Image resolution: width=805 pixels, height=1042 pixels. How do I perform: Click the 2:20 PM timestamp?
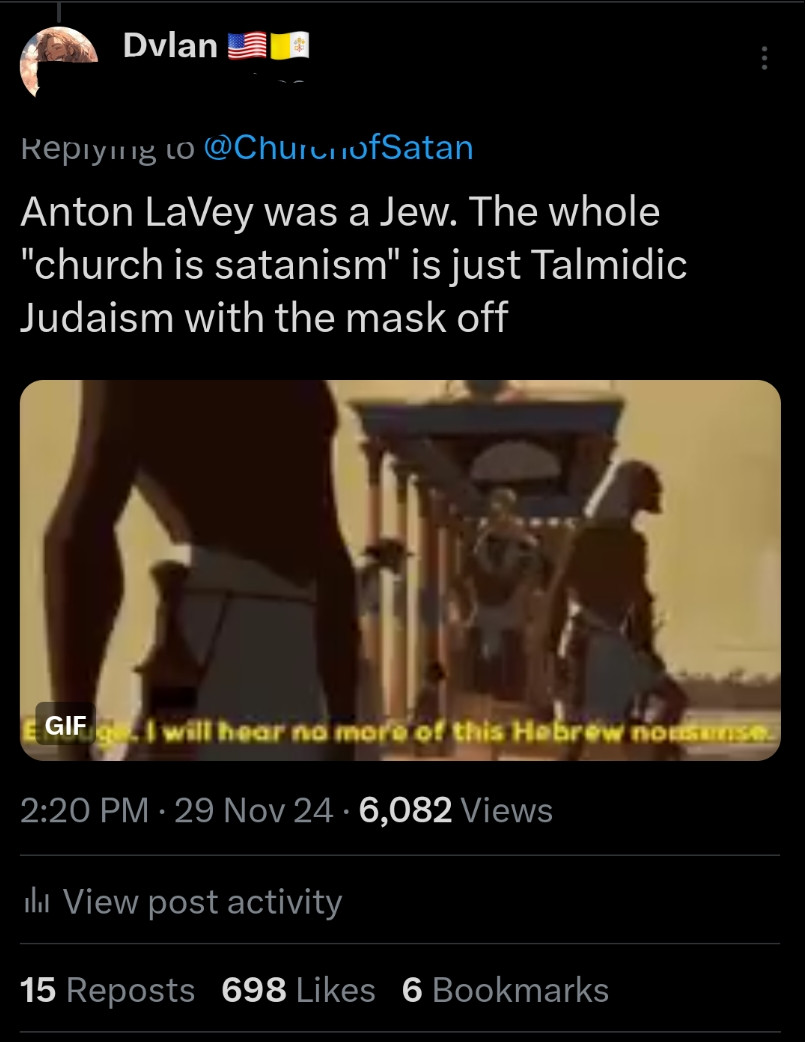pos(84,810)
